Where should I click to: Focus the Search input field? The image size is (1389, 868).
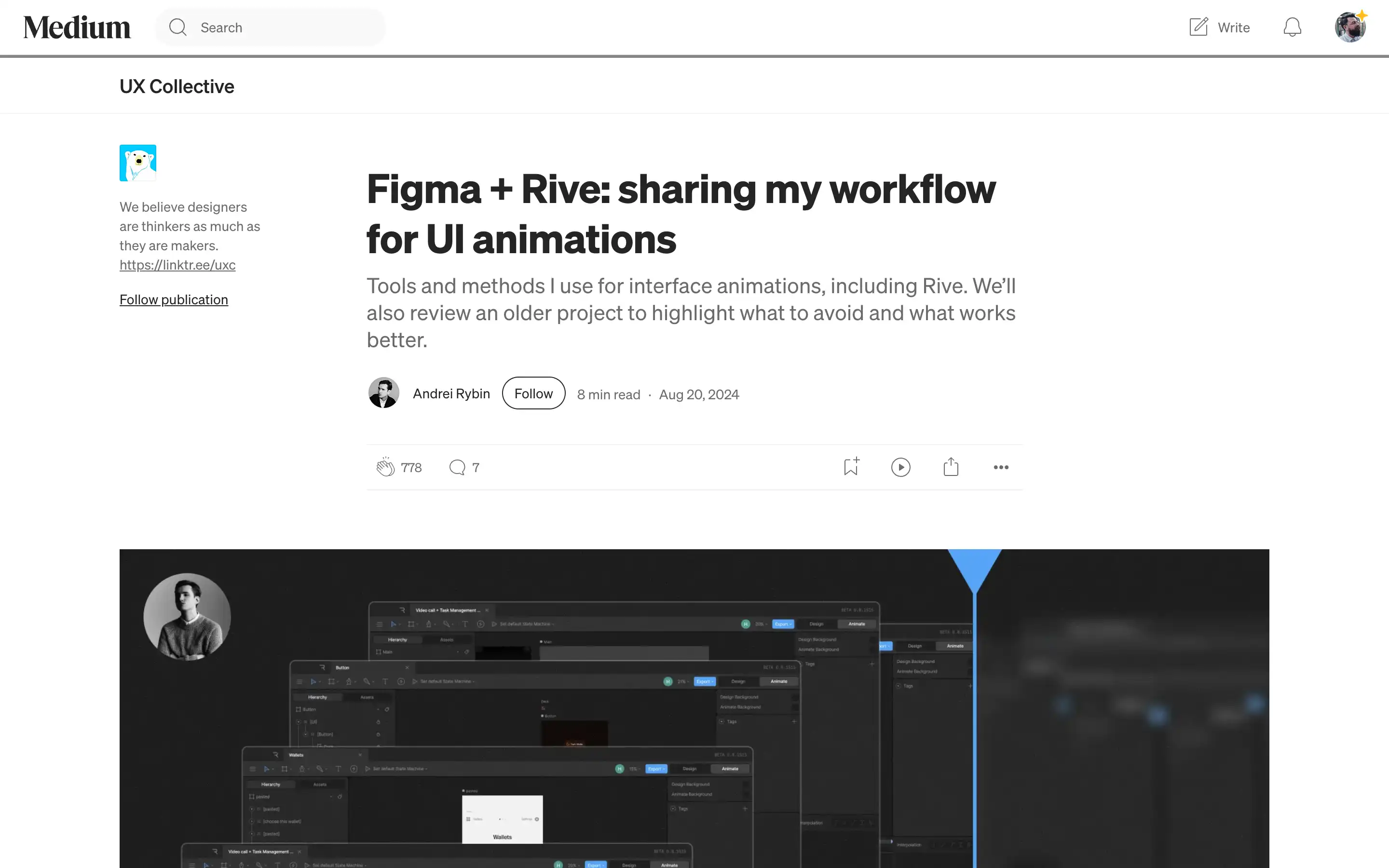click(271, 27)
